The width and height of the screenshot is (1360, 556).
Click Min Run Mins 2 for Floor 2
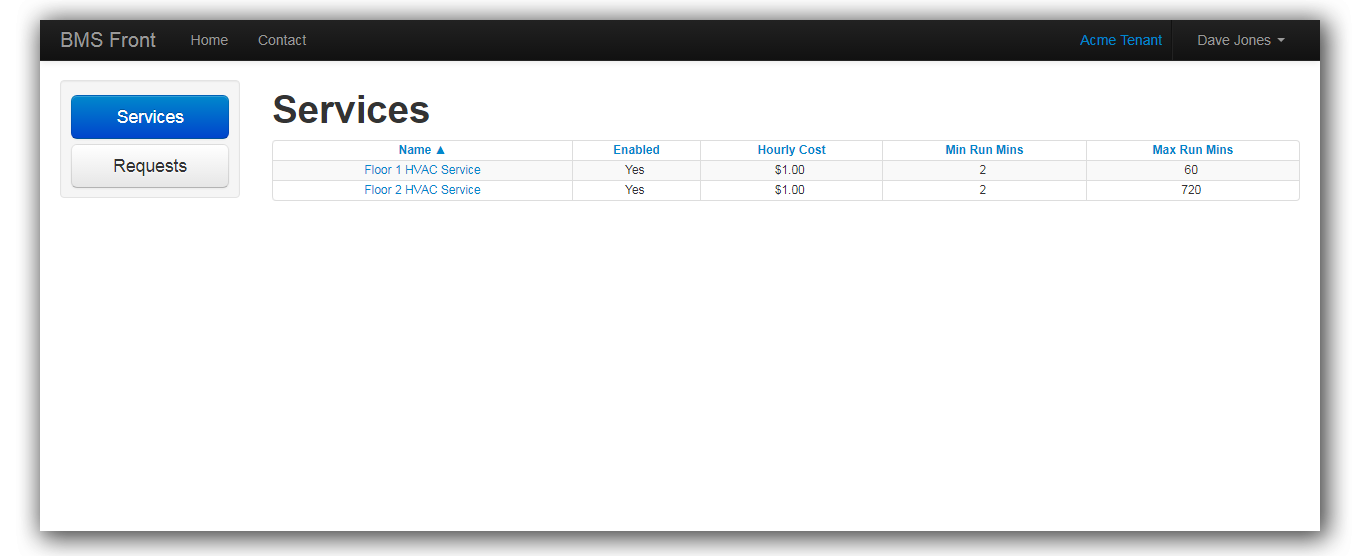[x=983, y=190]
